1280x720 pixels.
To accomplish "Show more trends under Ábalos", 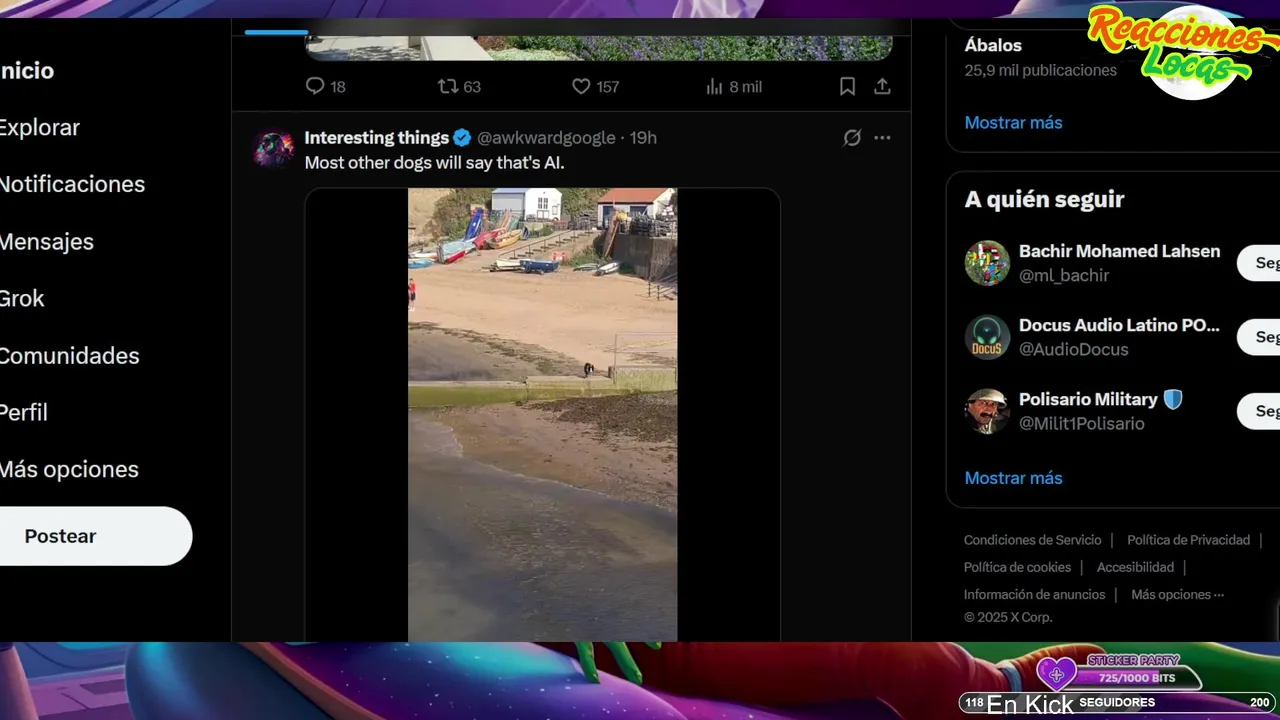I will coord(1013,123).
